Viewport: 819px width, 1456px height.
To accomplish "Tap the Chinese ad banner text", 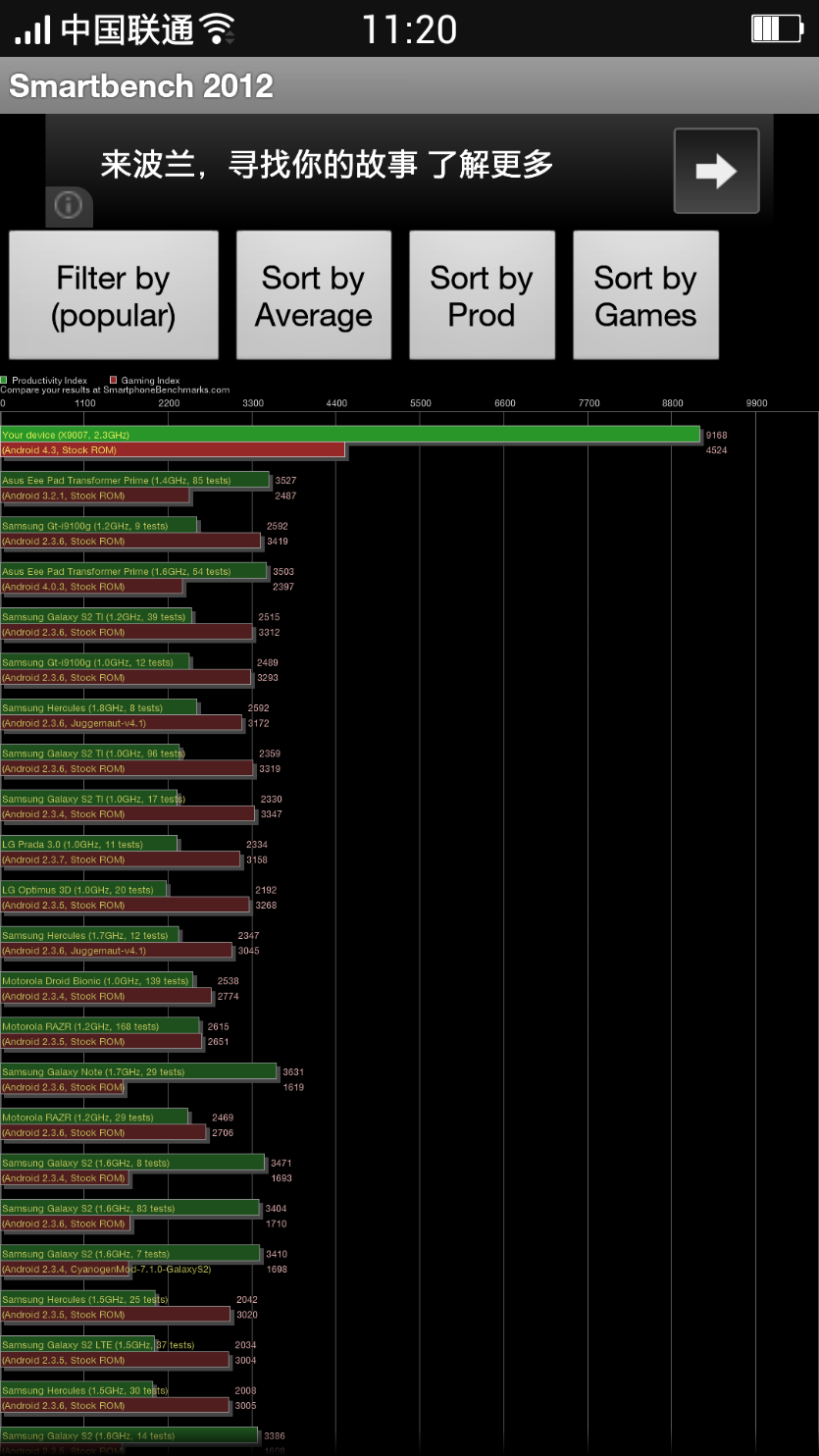I will click(x=327, y=164).
